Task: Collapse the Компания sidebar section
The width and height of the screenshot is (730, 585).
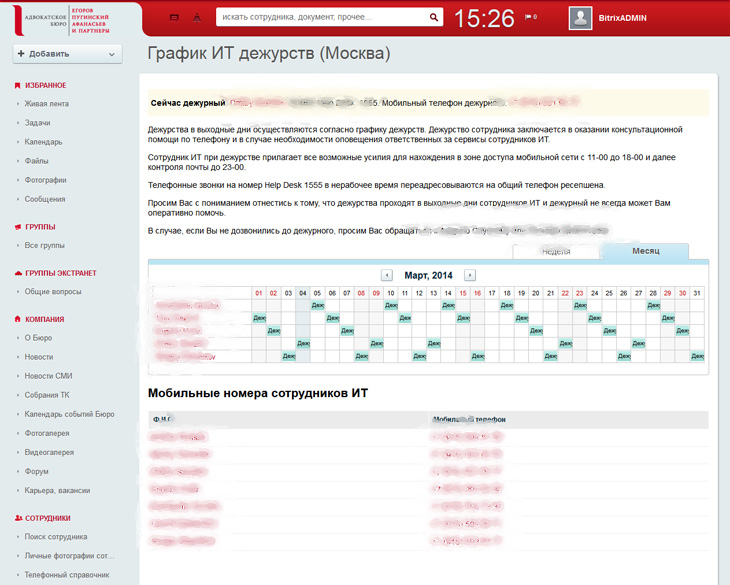Action: point(45,319)
